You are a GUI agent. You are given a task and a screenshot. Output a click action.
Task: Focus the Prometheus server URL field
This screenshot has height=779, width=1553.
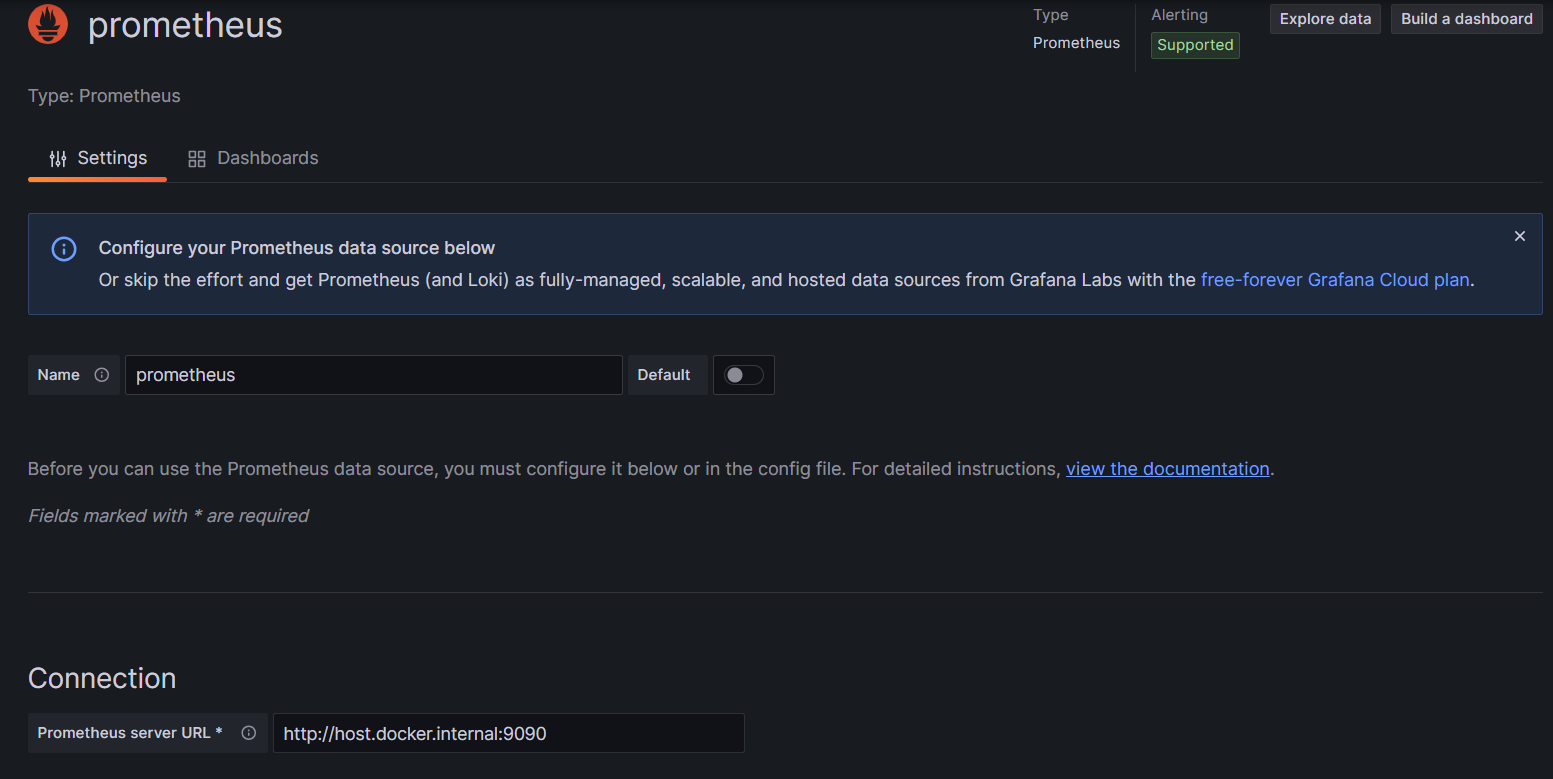[509, 733]
